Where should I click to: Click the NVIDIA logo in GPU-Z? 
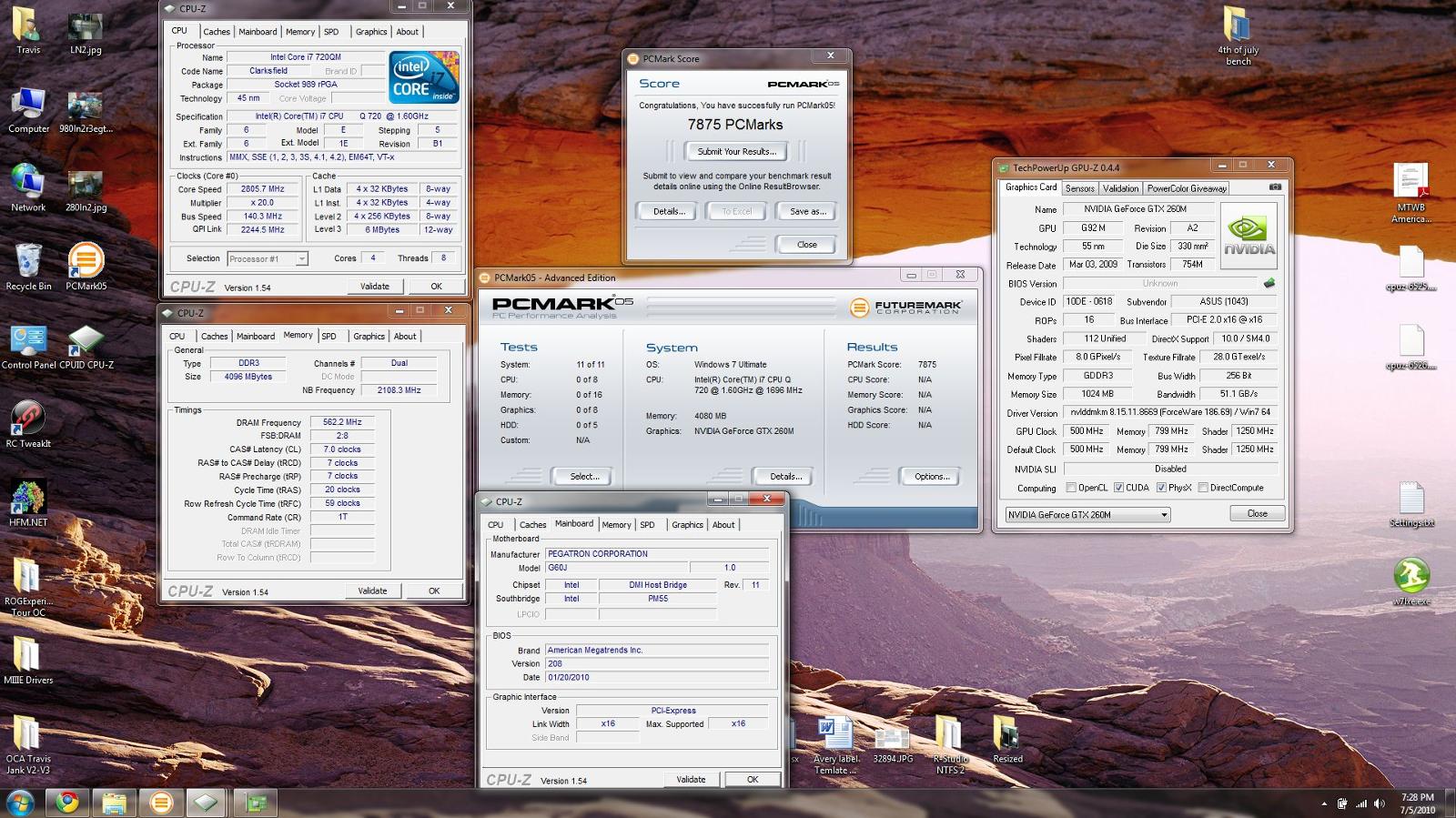coord(1249,236)
